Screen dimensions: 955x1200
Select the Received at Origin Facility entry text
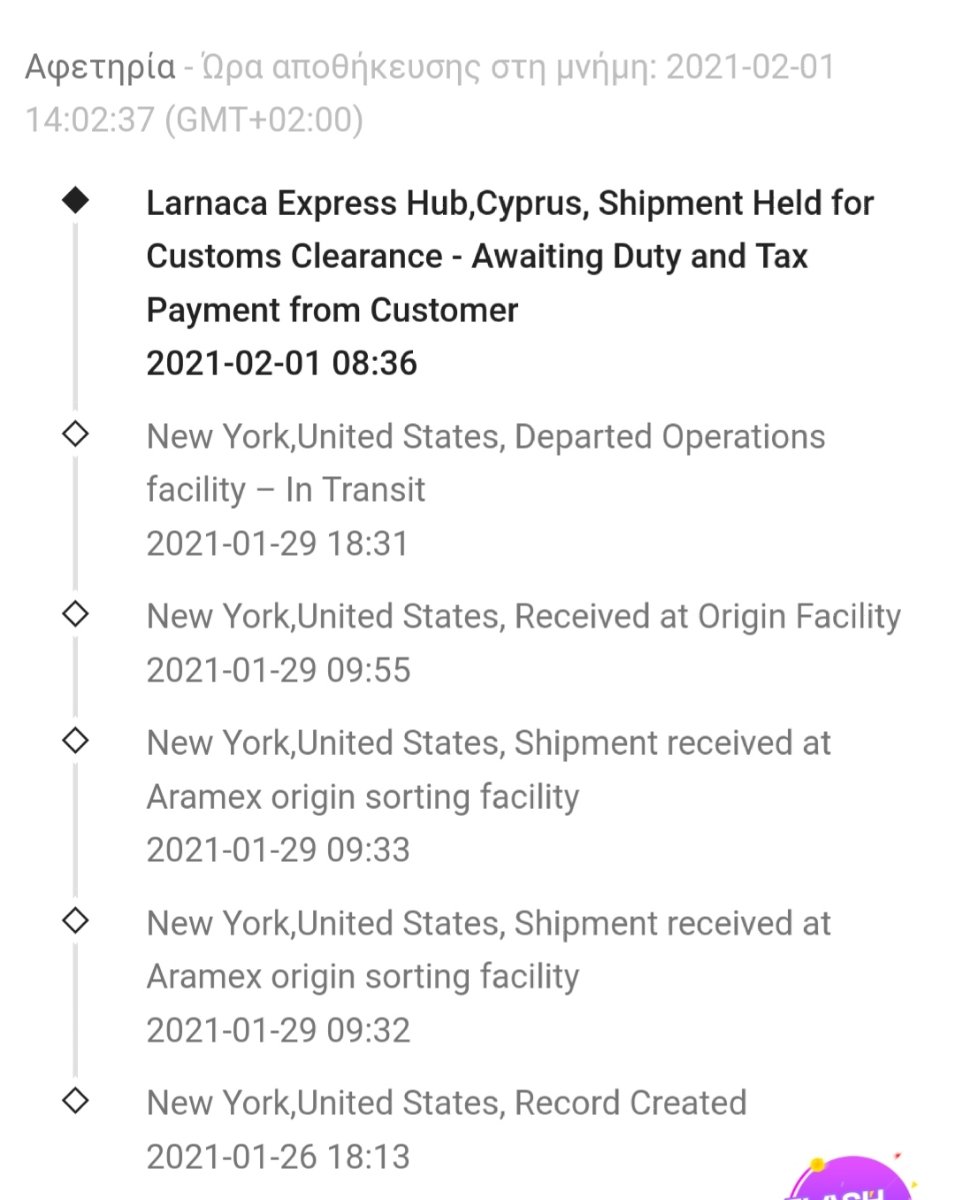(x=523, y=616)
